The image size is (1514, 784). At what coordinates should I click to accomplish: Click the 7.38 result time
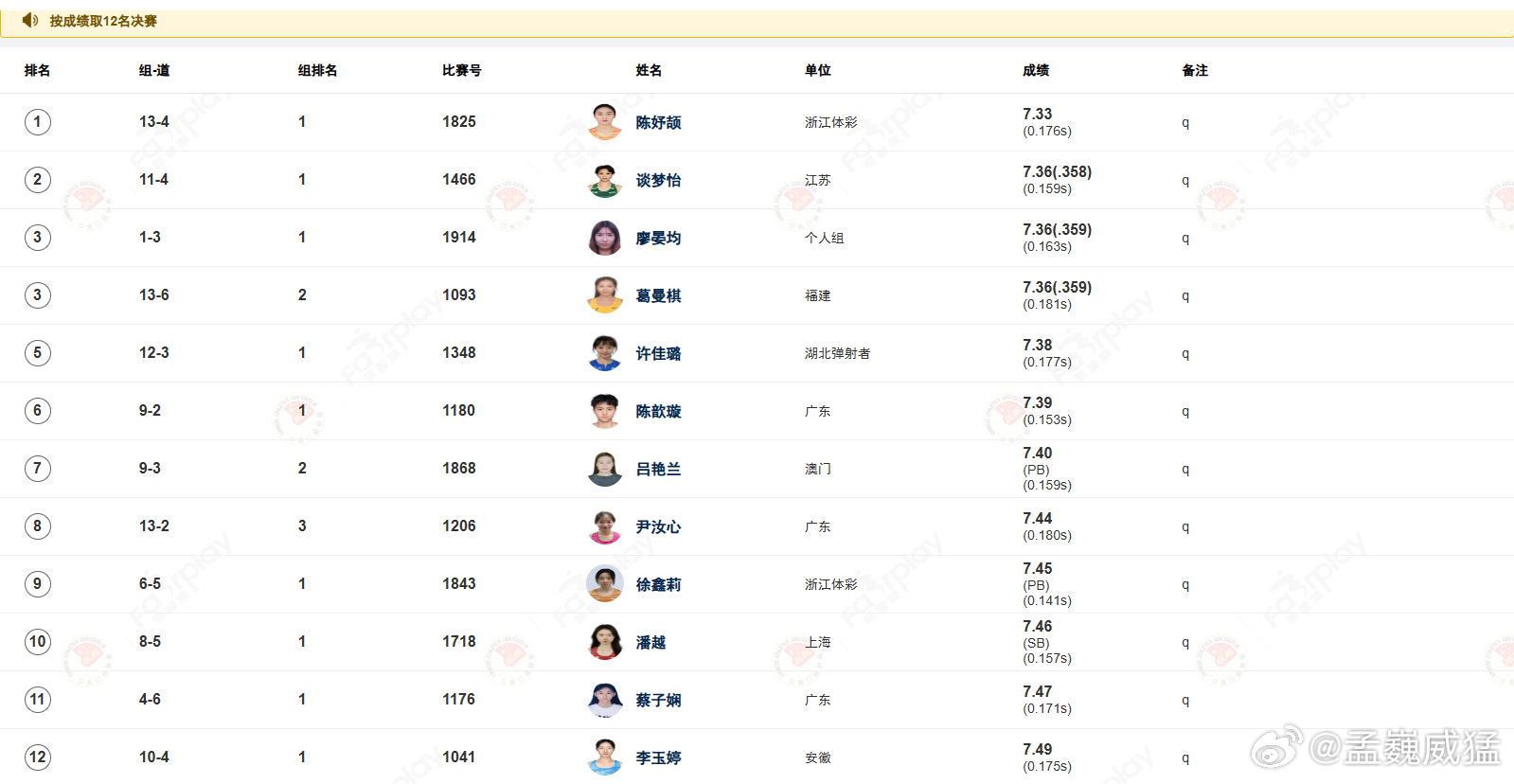click(x=1038, y=345)
